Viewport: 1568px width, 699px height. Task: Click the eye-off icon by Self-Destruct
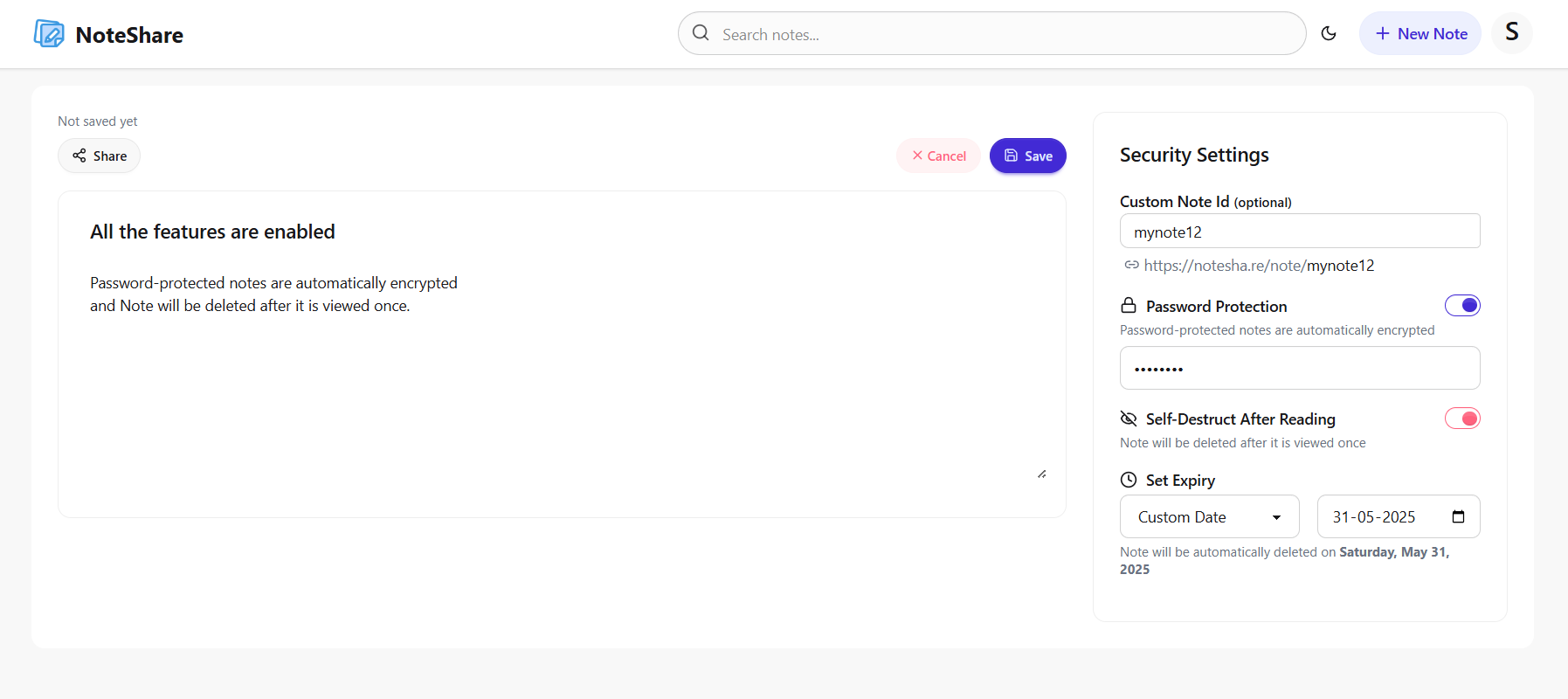tap(1129, 419)
